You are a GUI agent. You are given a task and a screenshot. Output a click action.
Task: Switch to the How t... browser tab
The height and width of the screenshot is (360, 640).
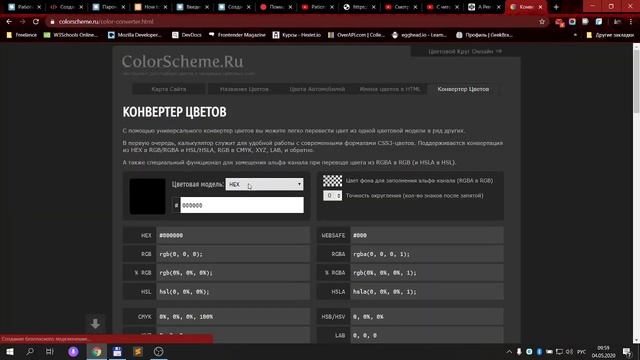click(x=151, y=7)
